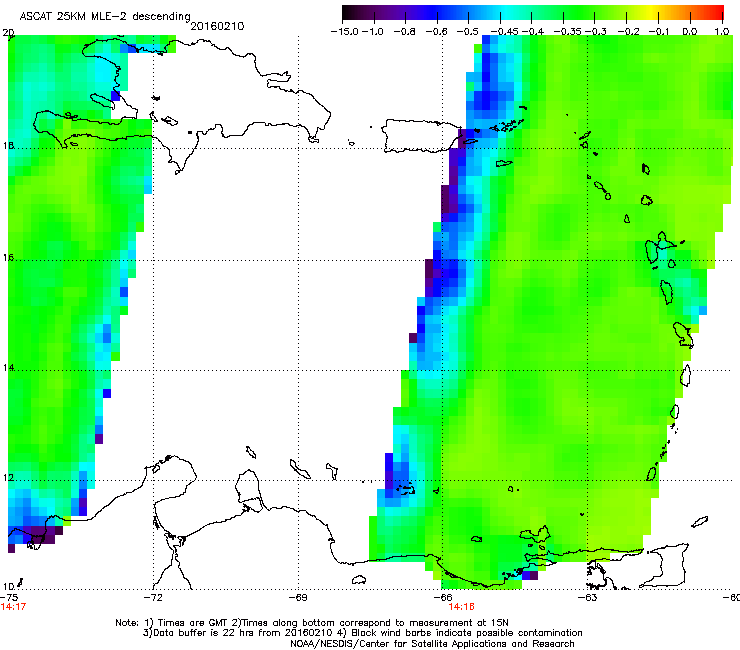The image size is (740, 650).
Task: Click the '-15.0' color scale label
Action: point(345,32)
